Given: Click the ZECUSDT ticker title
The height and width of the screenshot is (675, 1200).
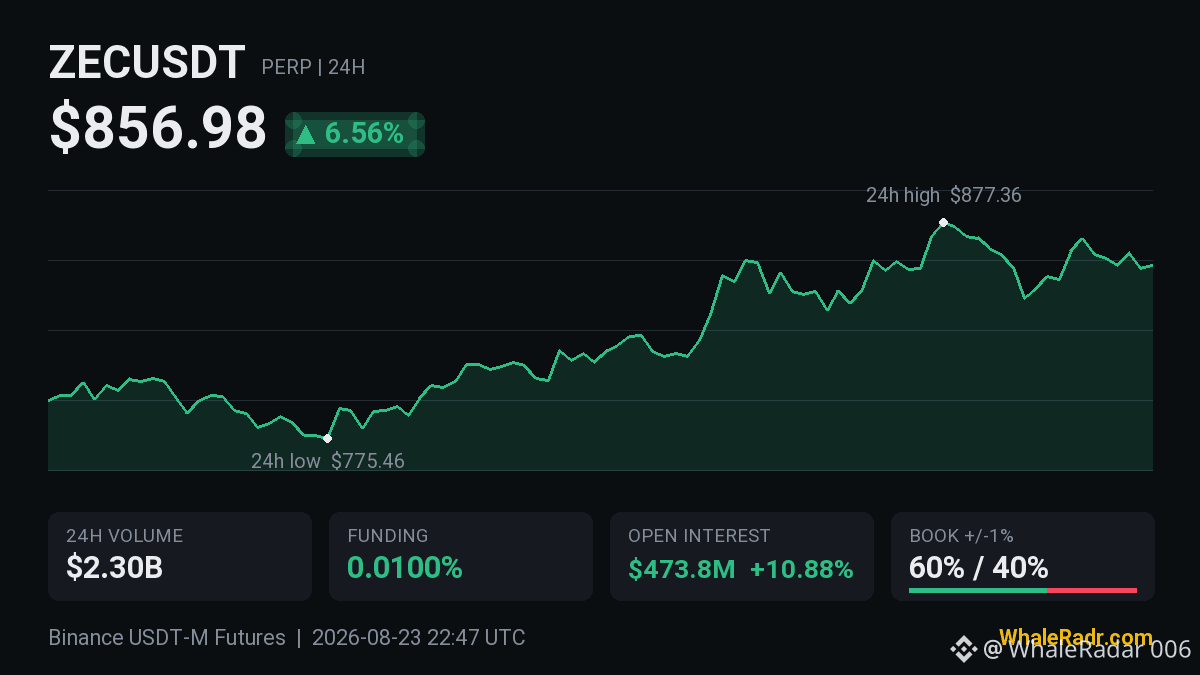Looking at the screenshot, I should pos(147,63).
